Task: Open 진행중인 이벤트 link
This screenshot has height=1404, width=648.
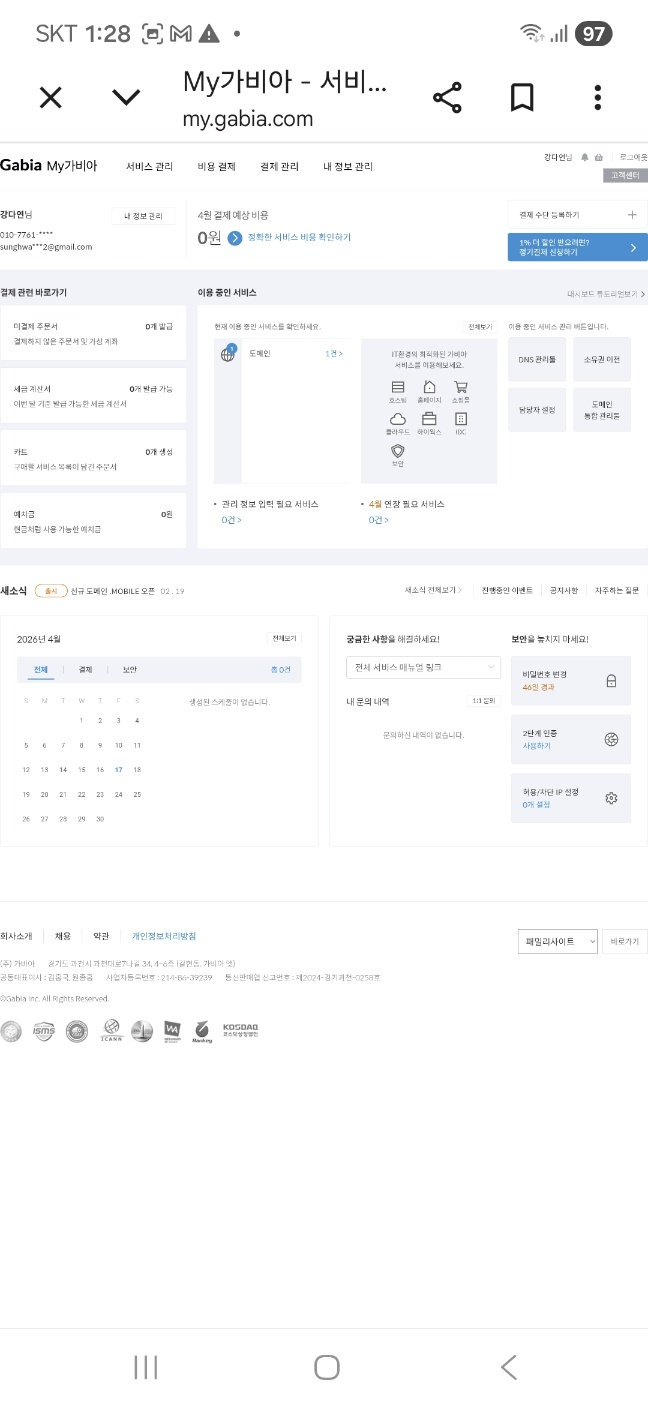Action: point(507,590)
